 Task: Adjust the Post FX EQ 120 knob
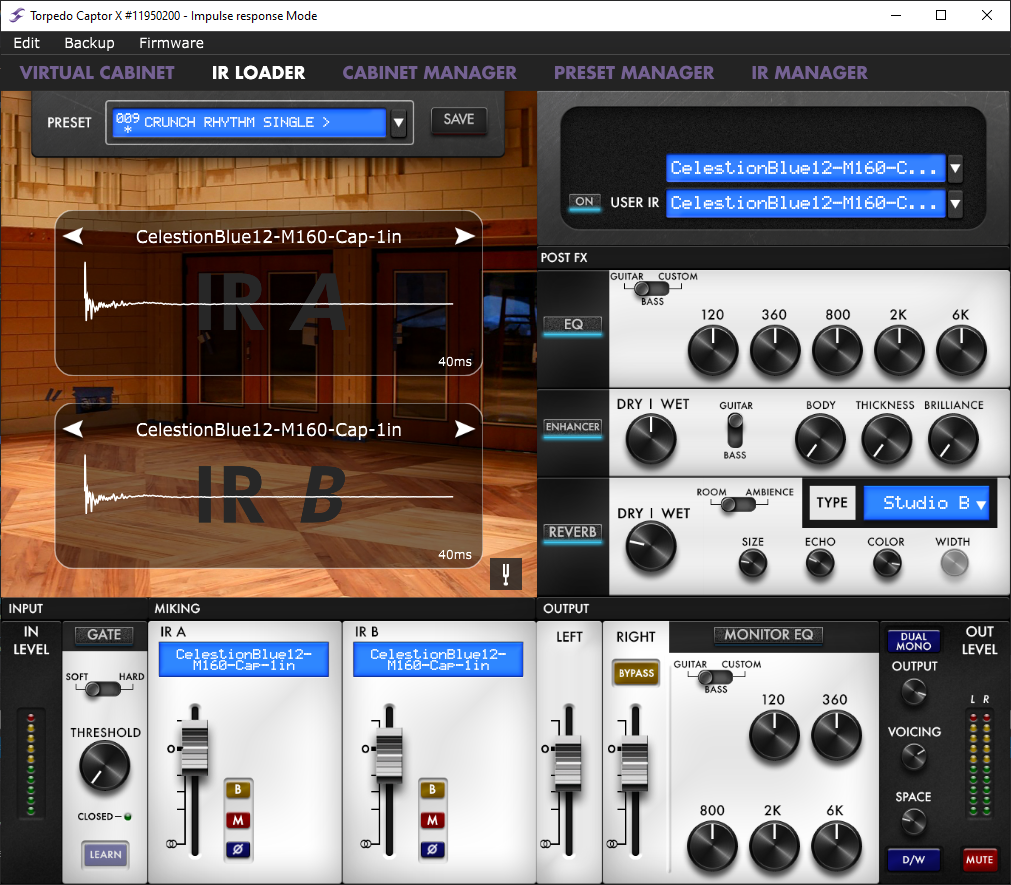click(x=713, y=351)
